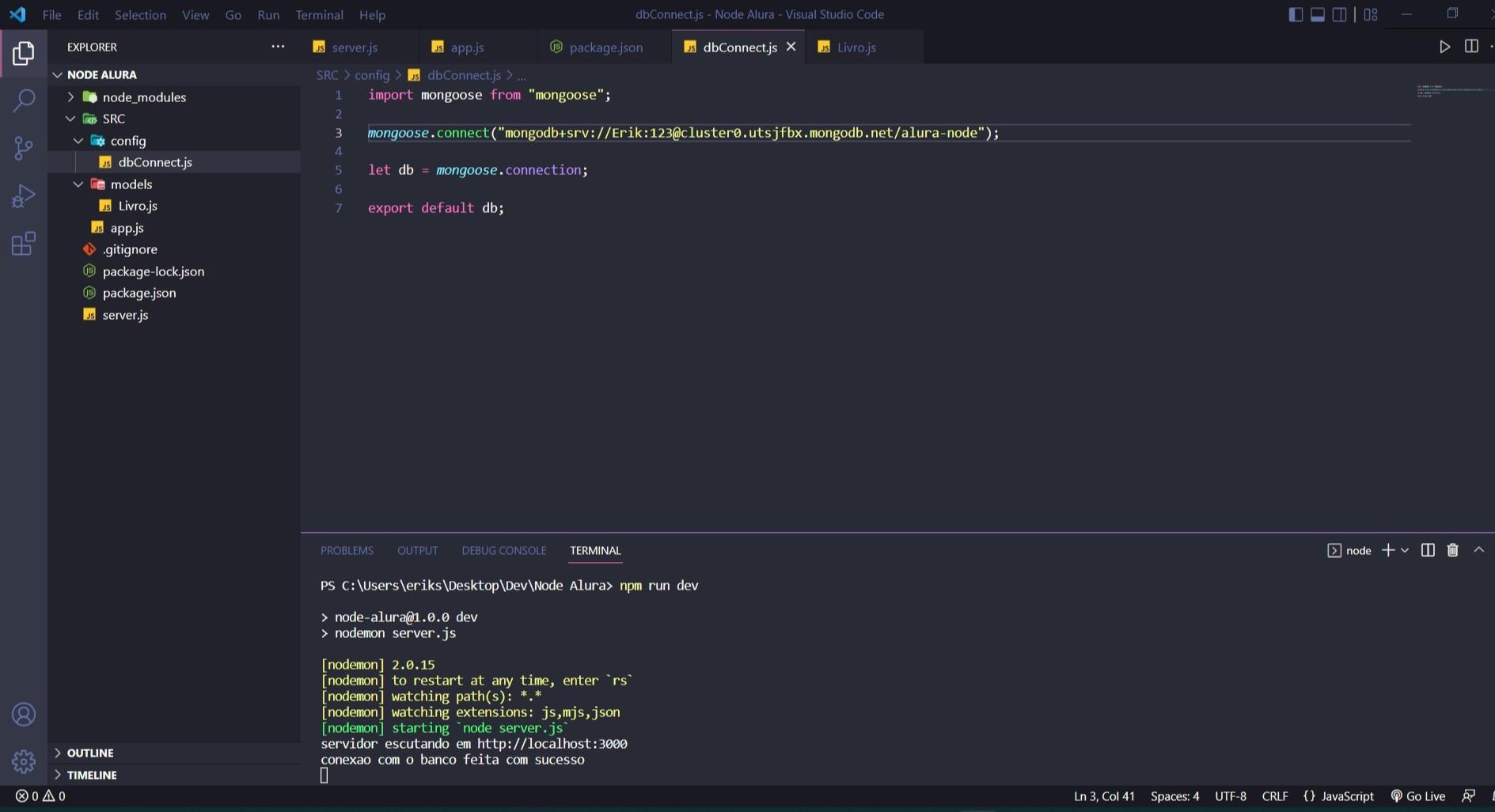This screenshot has height=812, width=1495.
Task: Open the Search view in activity bar
Action: (x=24, y=101)
